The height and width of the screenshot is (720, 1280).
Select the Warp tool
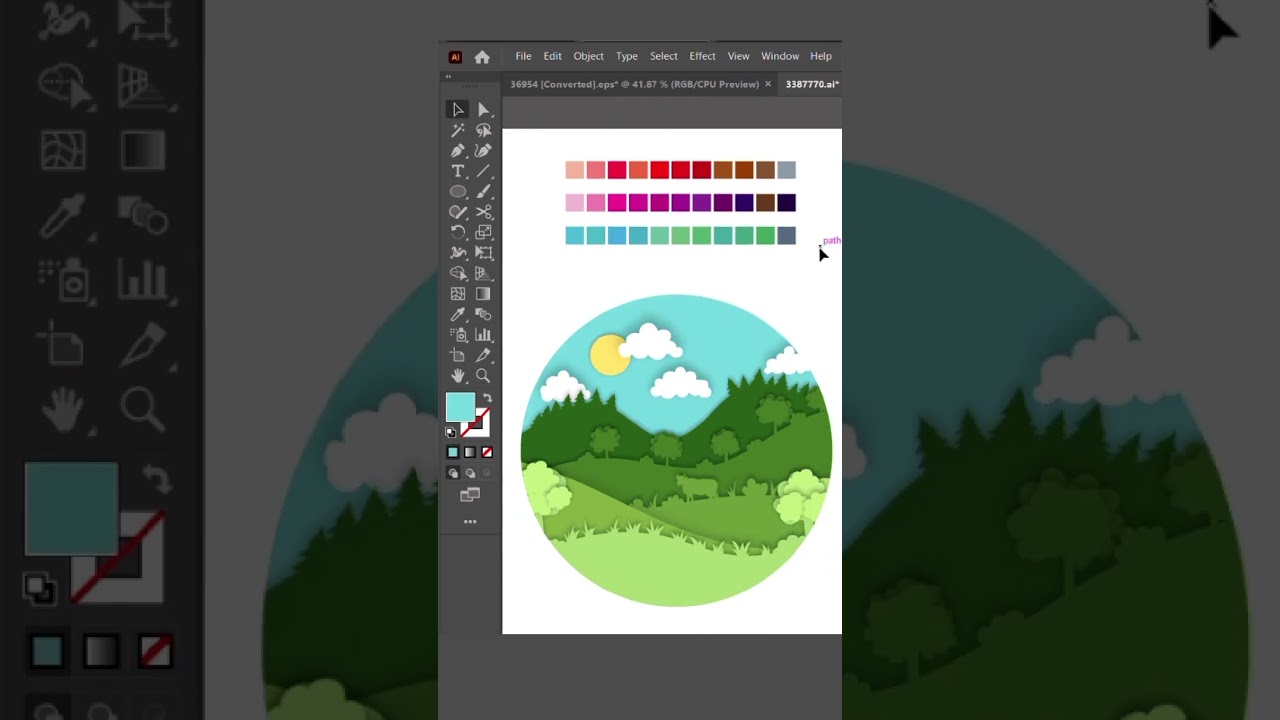tap(458, 253)
